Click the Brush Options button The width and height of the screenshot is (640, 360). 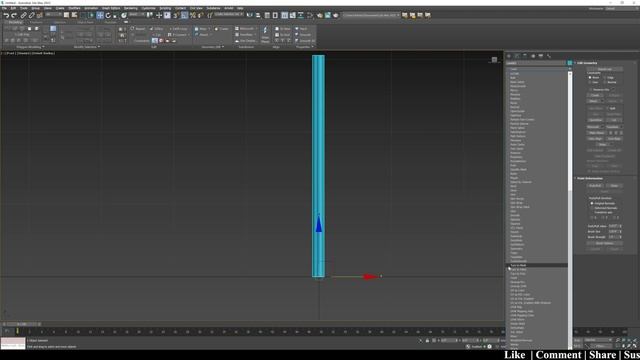coord(605,243)
